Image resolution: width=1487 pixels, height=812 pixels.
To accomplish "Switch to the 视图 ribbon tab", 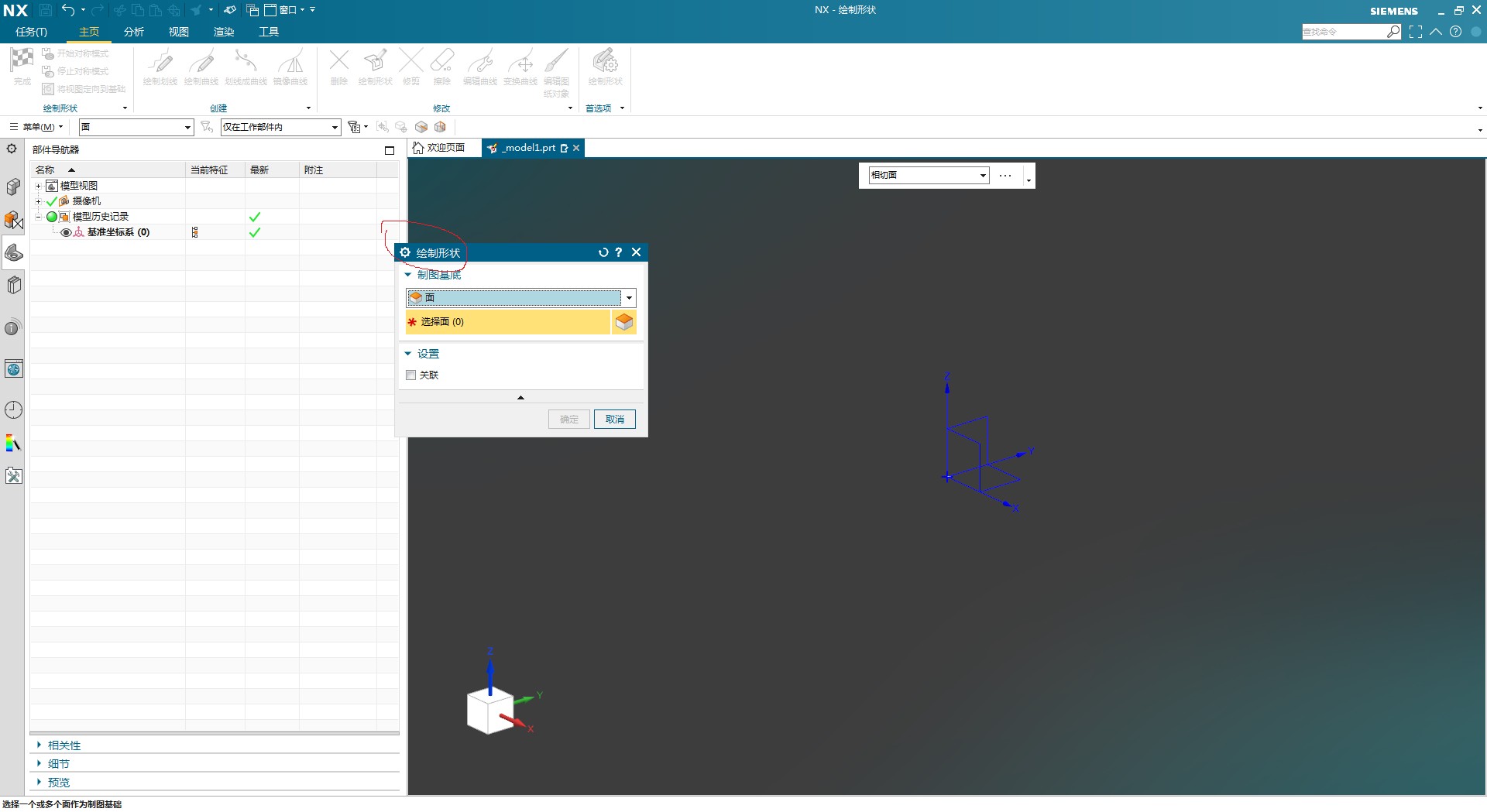I will tap(179, 32).
